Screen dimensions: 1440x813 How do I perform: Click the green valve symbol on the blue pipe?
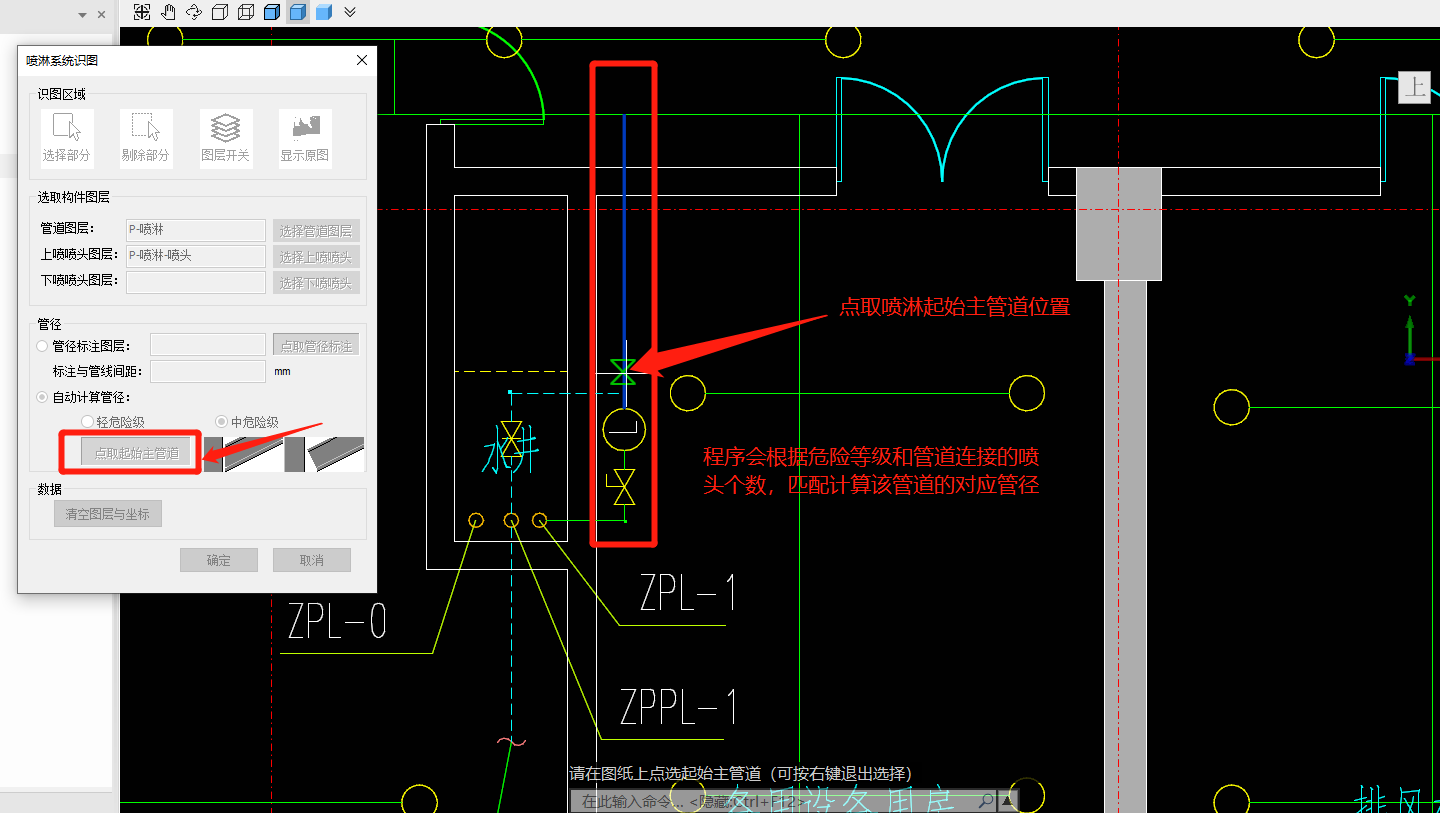pos(623,372)
